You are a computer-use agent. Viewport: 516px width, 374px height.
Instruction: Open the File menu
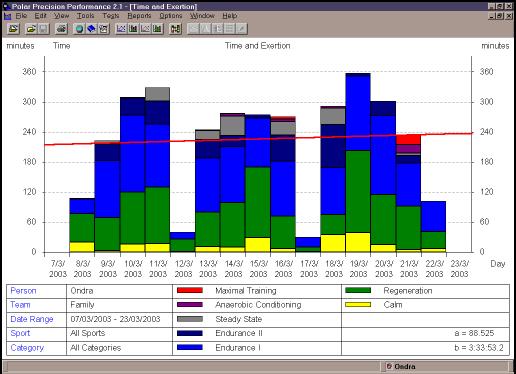click(21, 16)
